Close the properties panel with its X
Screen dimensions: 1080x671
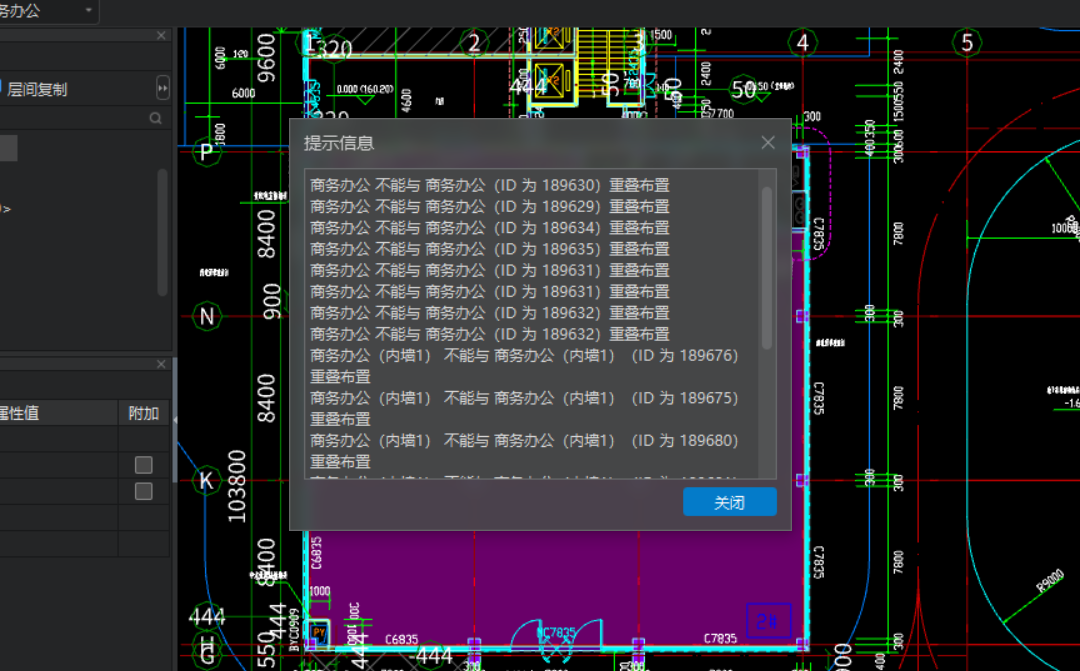pyautogui.click(x=161, y=364)
